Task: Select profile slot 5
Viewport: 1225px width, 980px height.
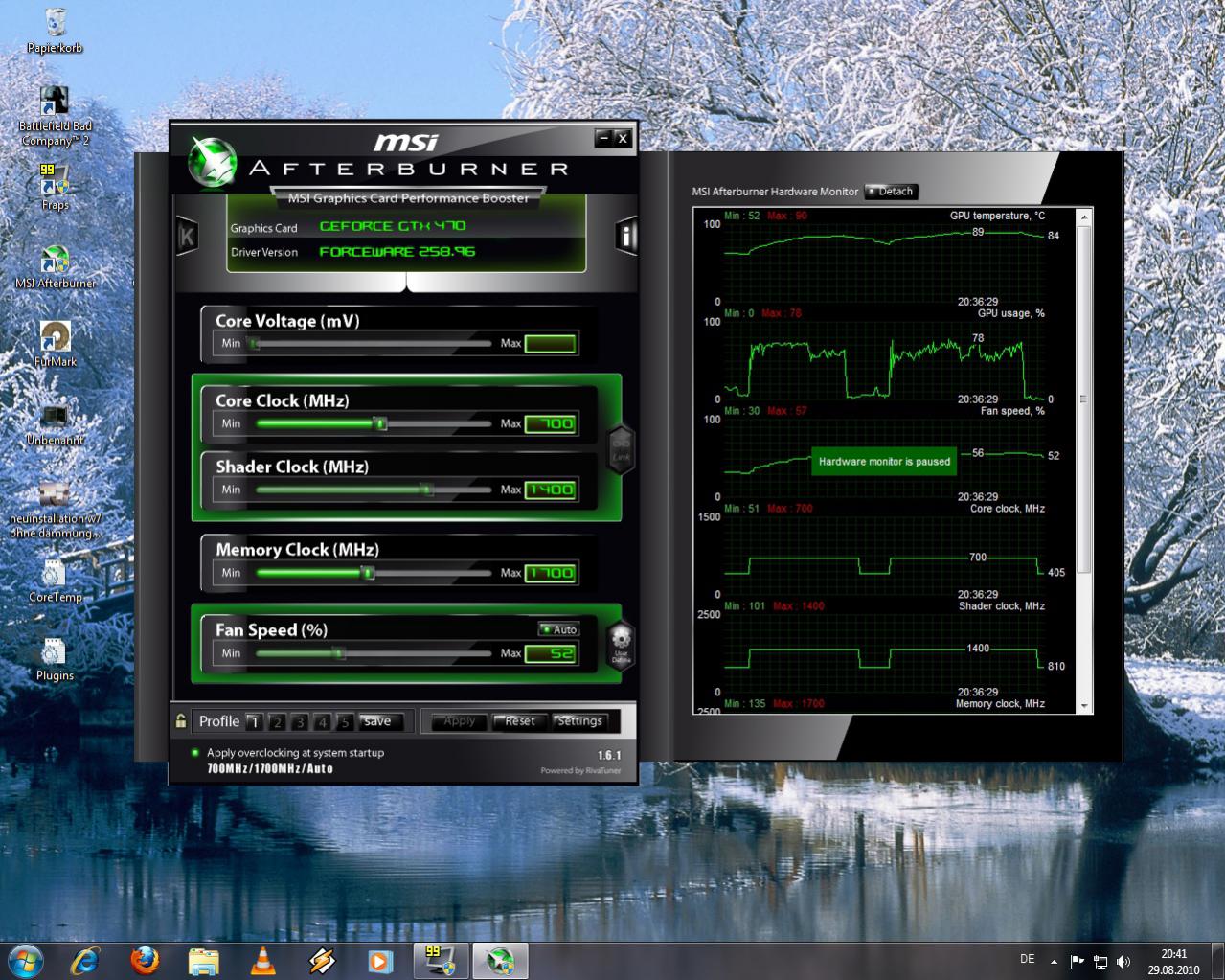Action: 345,722
